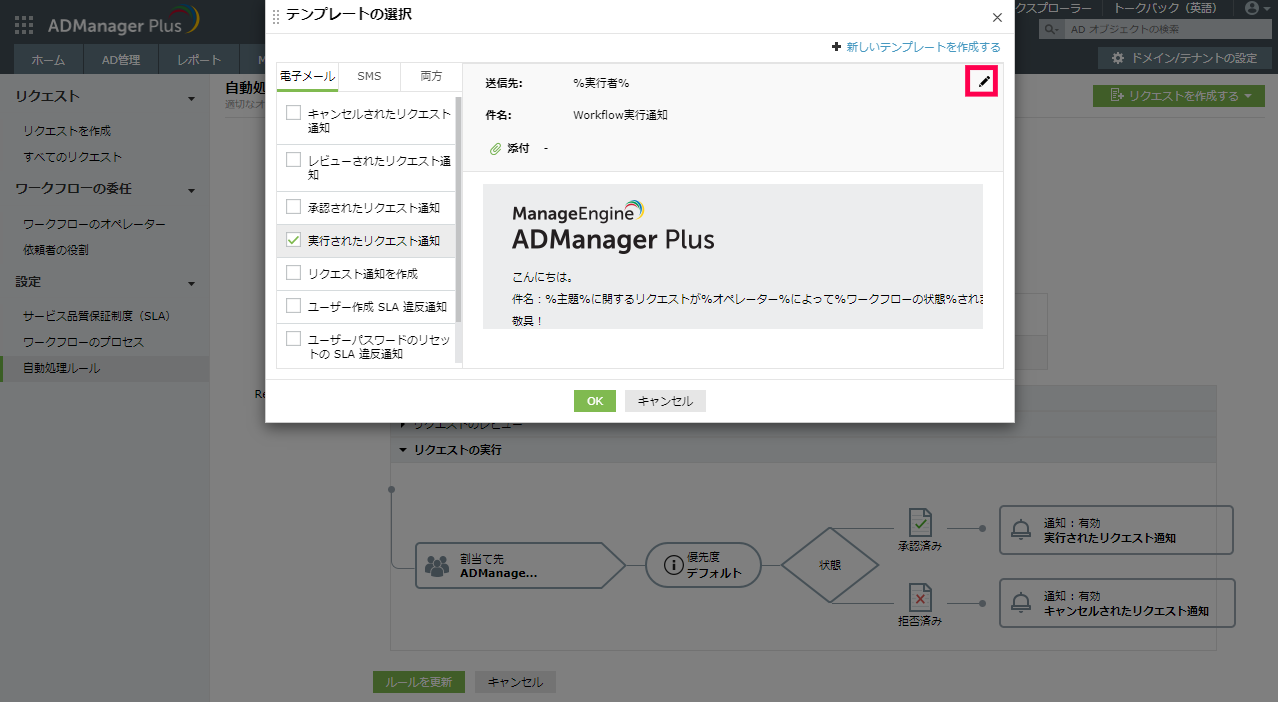Open the ホーム menu tab
Viewport: 1278px width, 702px height.
pos(48,59)
